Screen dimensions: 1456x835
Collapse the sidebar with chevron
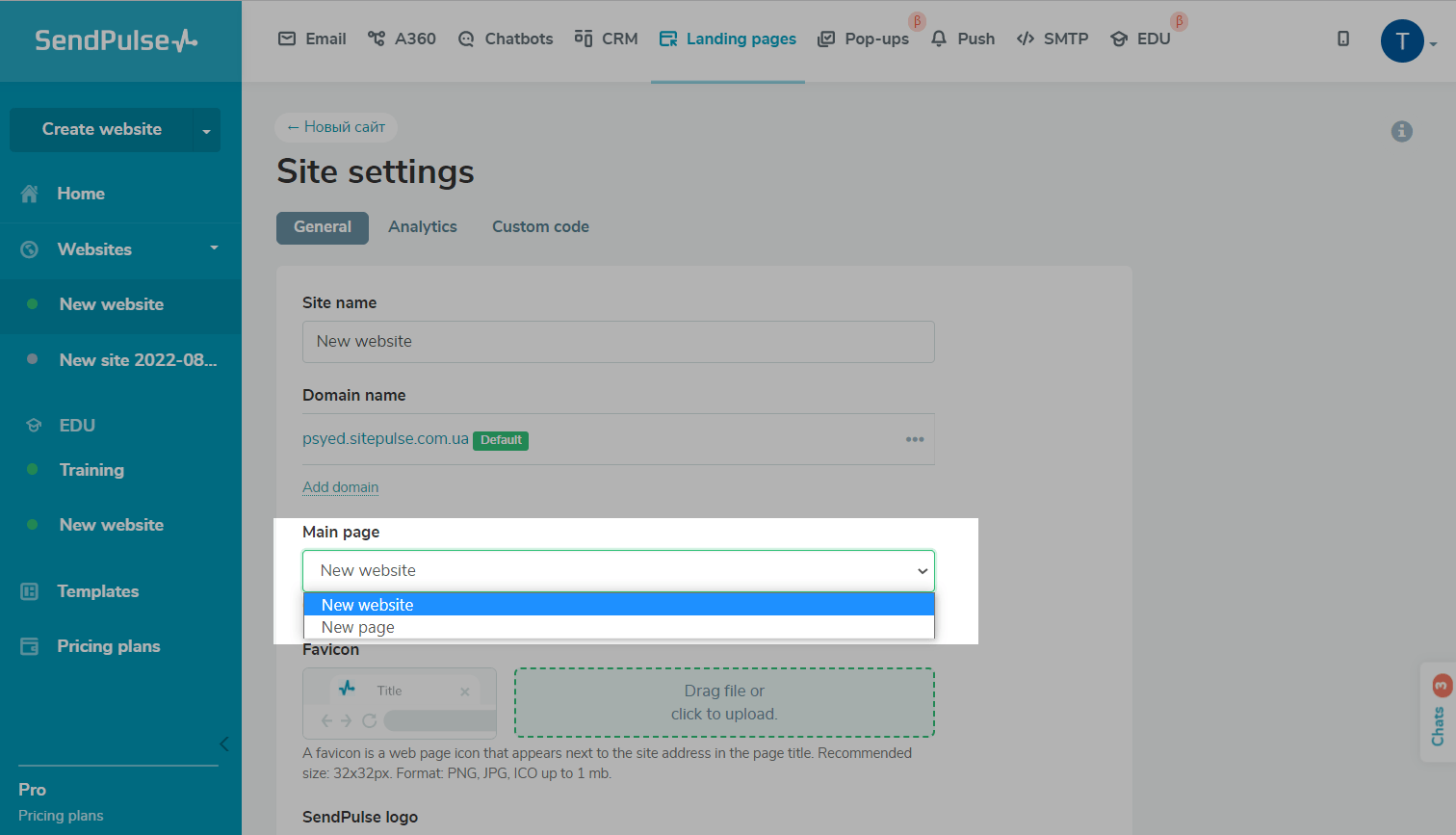tap(224, 744)
